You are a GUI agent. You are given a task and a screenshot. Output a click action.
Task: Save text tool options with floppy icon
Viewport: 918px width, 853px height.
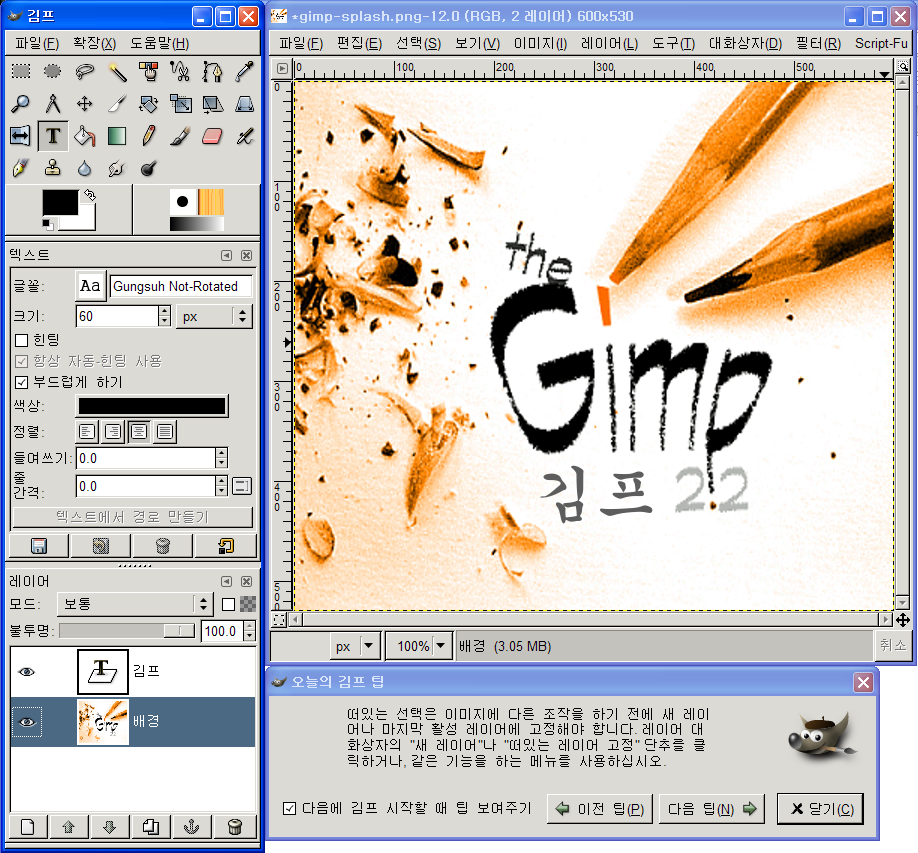coord(39,546)
